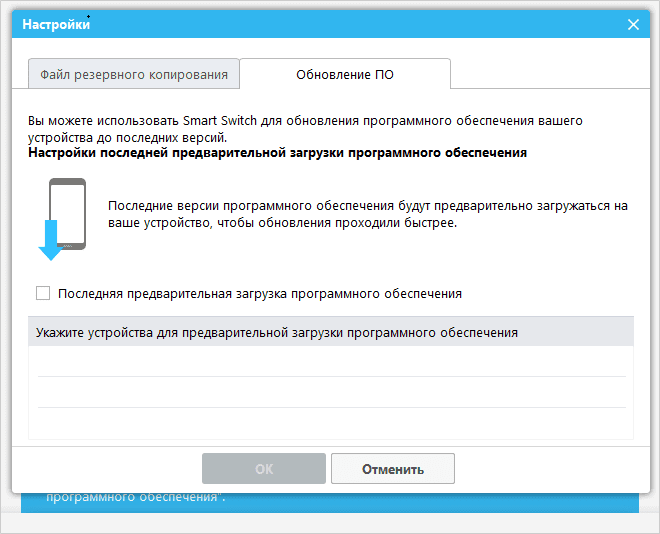Select the Обновление ПО tab
The width and height of the screenshot is (660, 534).
(344, 74)
